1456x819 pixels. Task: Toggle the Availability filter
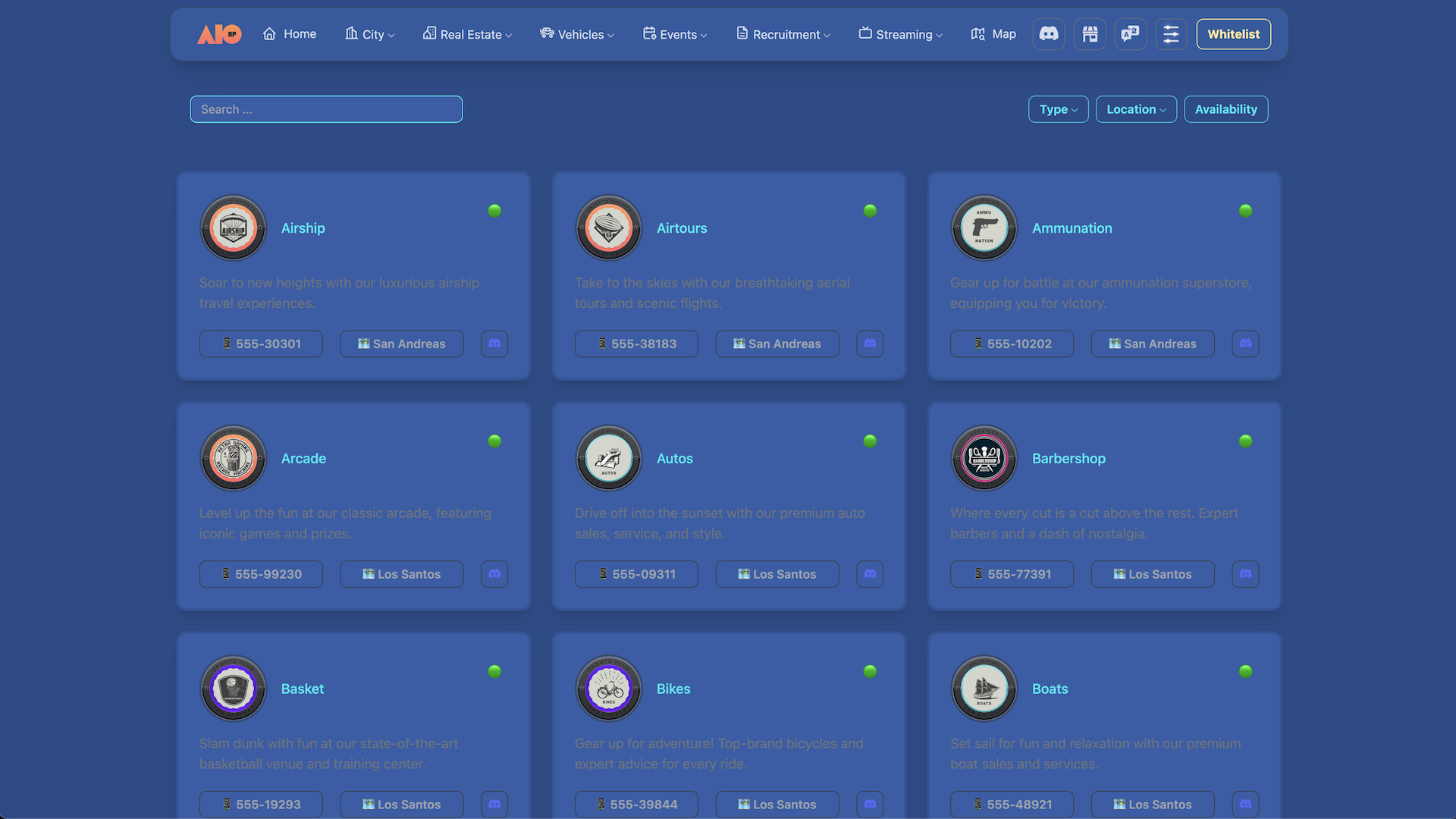click(1225, 109)
